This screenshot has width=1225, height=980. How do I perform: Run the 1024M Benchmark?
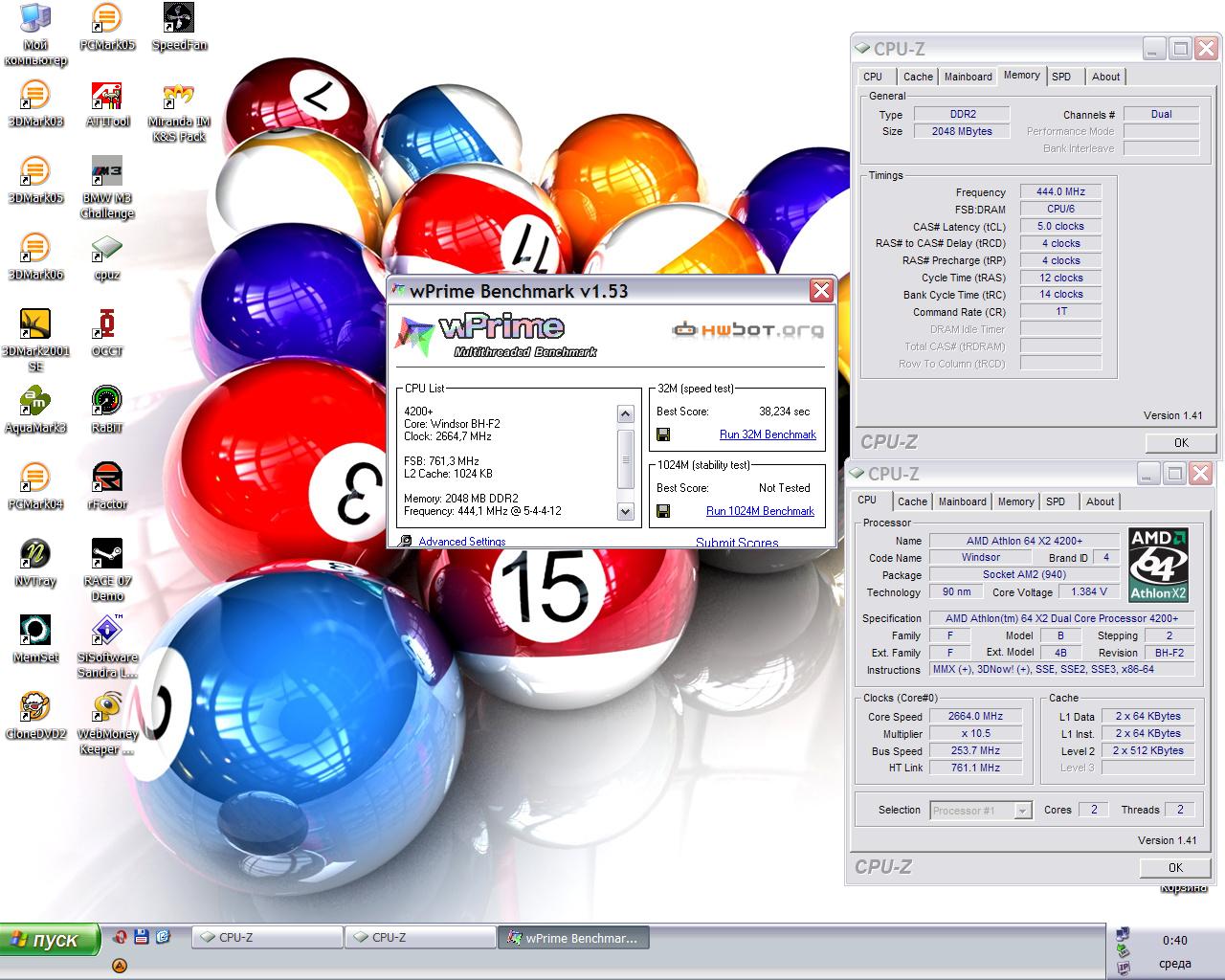pyautogui.click(x=760, y=511)
